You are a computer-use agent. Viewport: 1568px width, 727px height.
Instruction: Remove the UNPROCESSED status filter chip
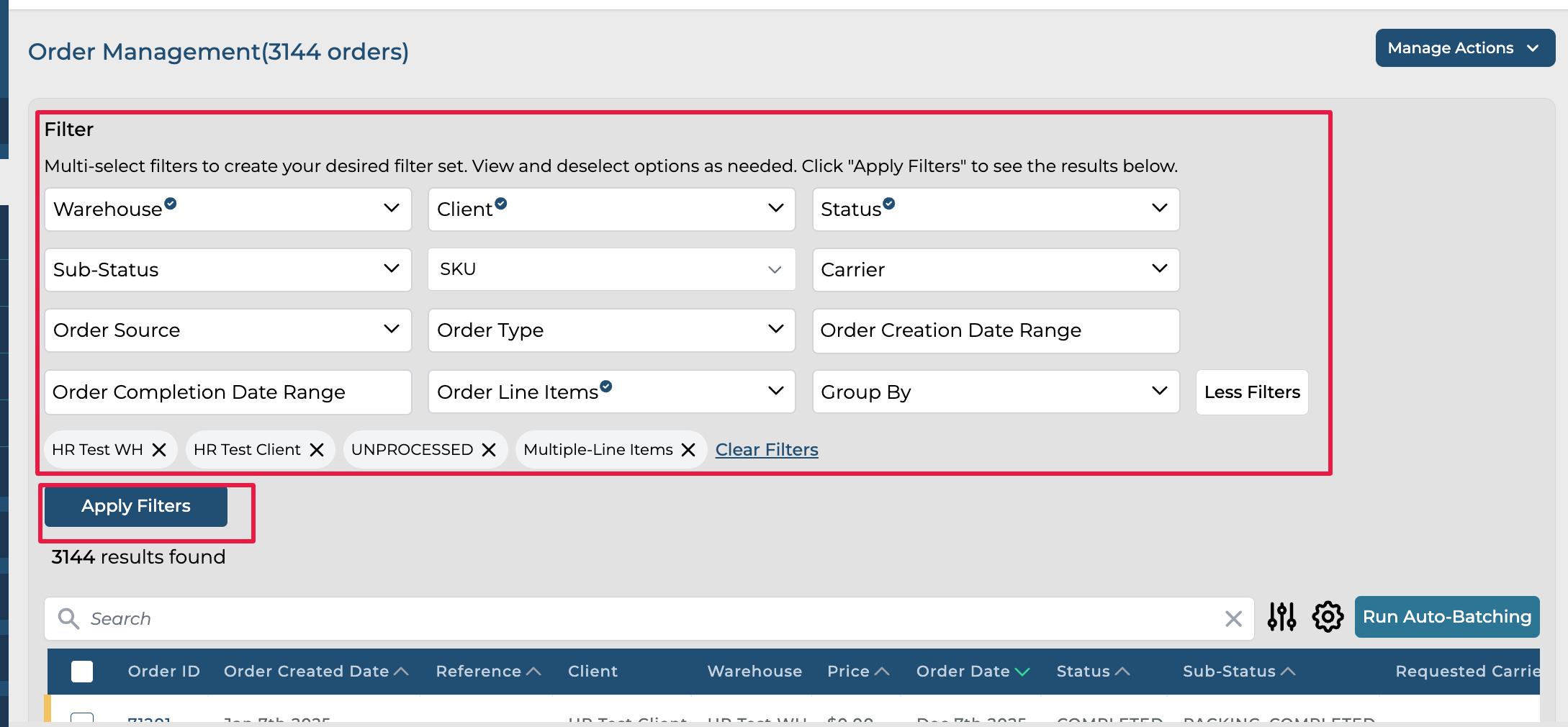[489, 450]
